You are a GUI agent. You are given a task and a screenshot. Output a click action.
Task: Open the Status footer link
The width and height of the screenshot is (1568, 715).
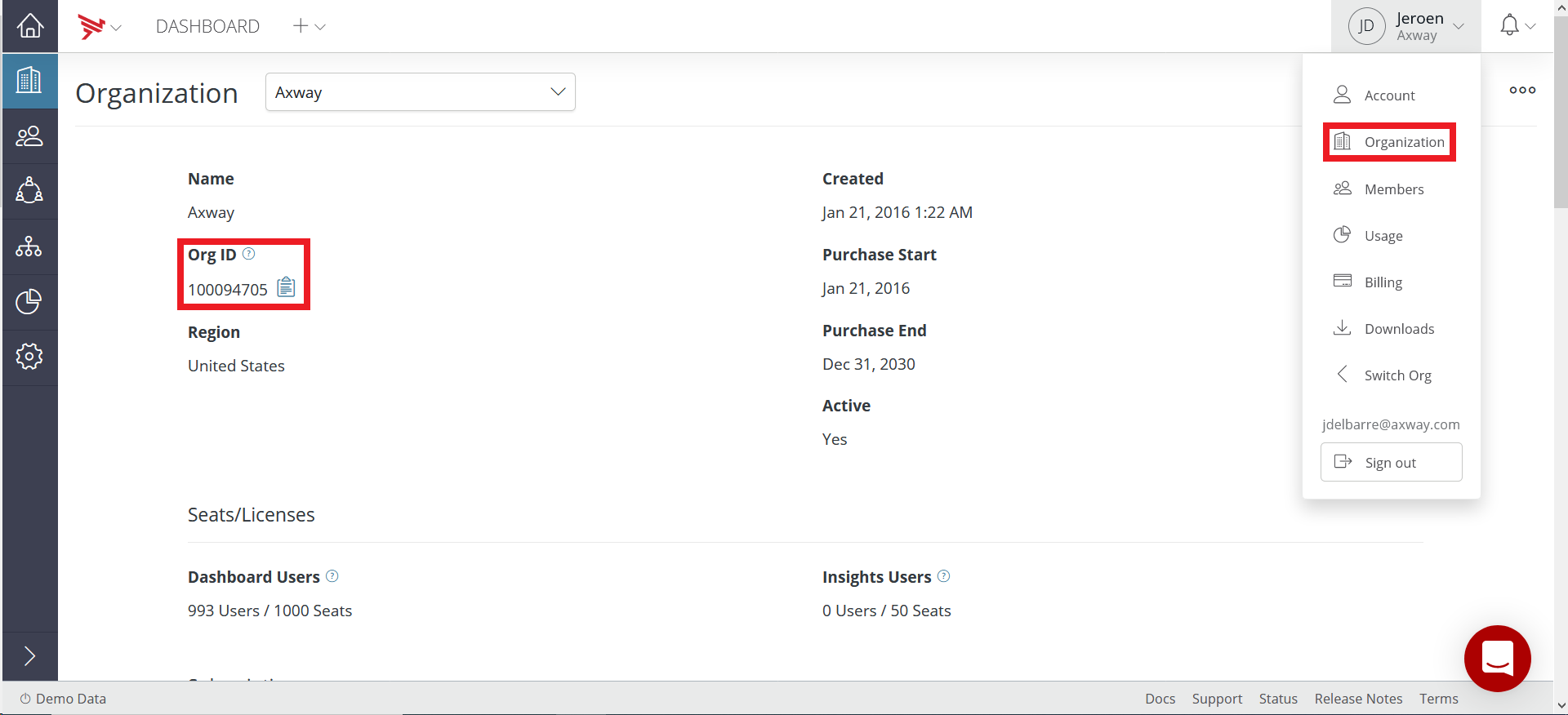click(1278, 699)
